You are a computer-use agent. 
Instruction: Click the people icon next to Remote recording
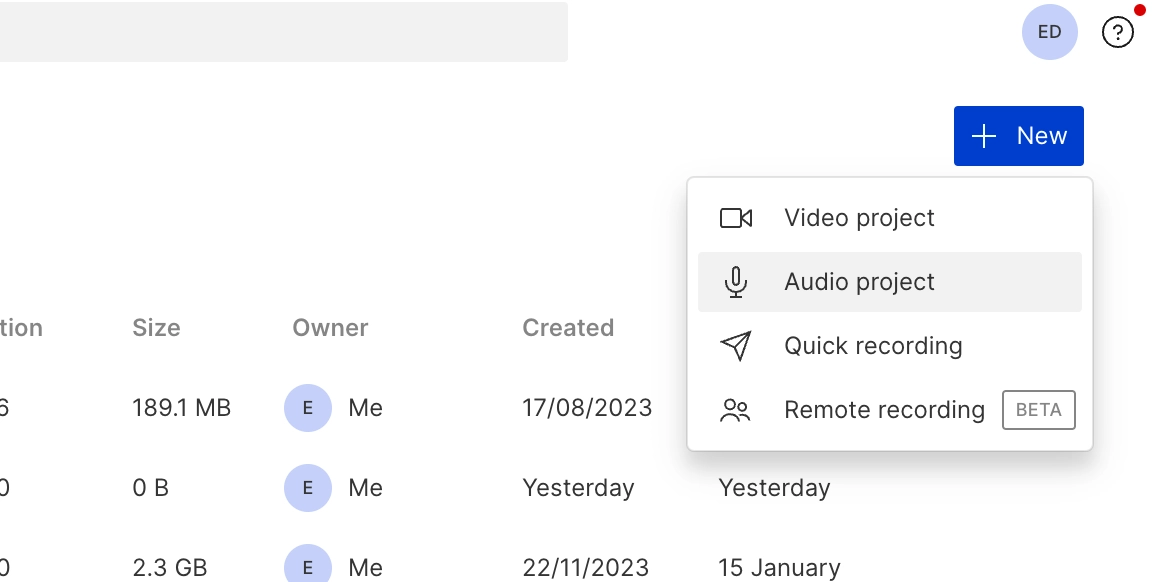coord(736,409)
